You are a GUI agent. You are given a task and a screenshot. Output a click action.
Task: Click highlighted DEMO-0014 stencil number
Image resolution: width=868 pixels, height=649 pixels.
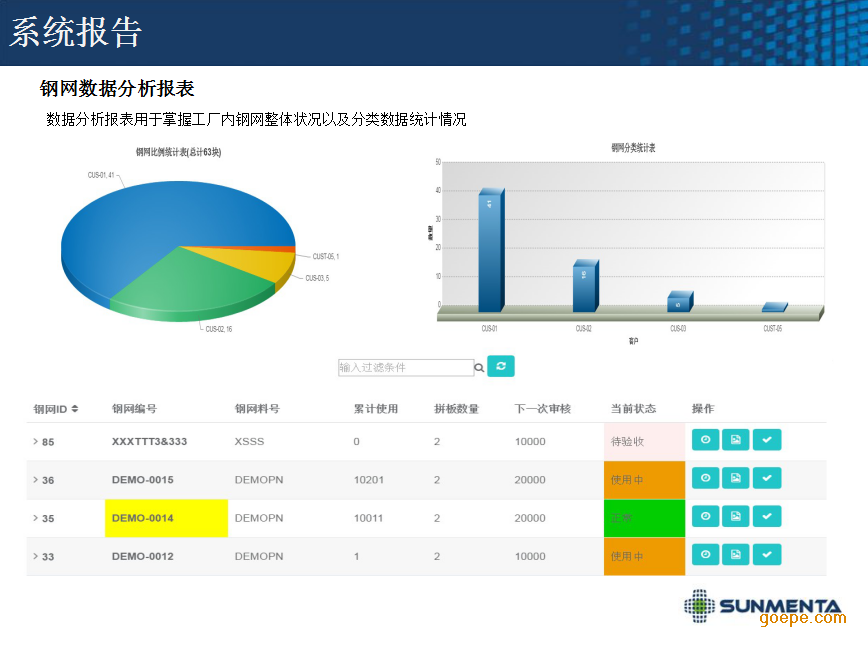143,518
